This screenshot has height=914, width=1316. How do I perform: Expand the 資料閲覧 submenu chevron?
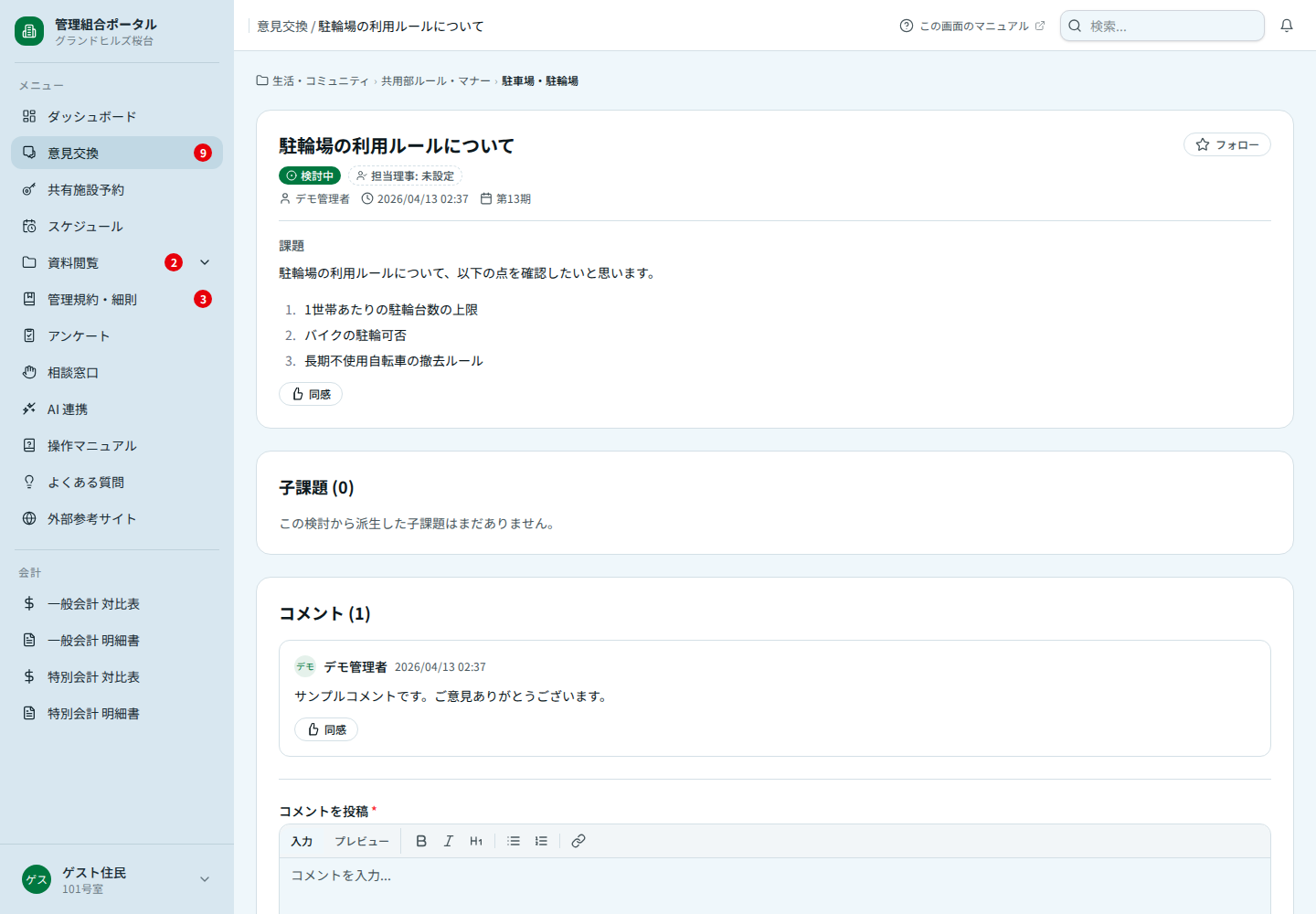point(205,262)
